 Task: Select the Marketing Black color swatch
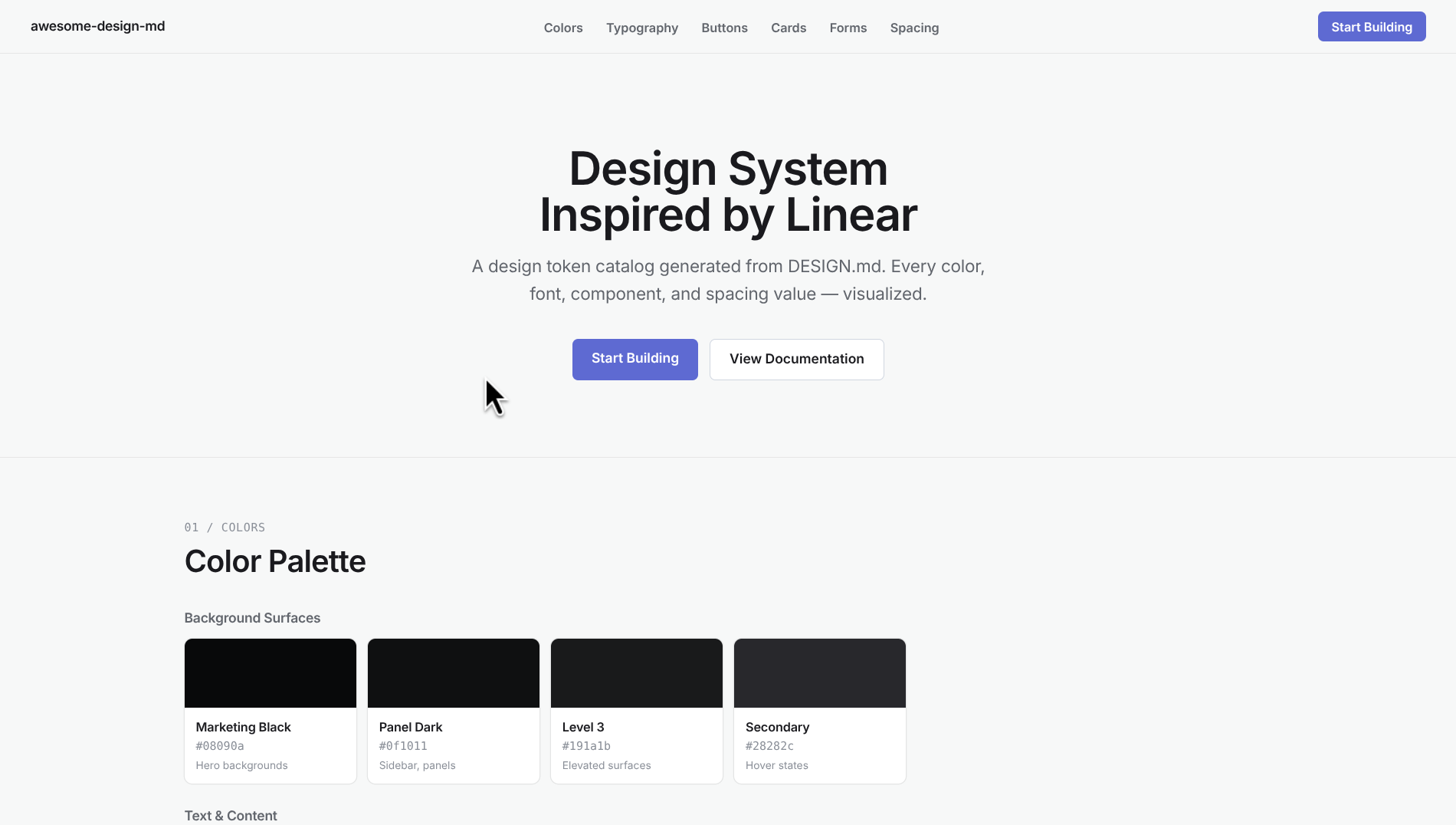(x=271, y=673)
